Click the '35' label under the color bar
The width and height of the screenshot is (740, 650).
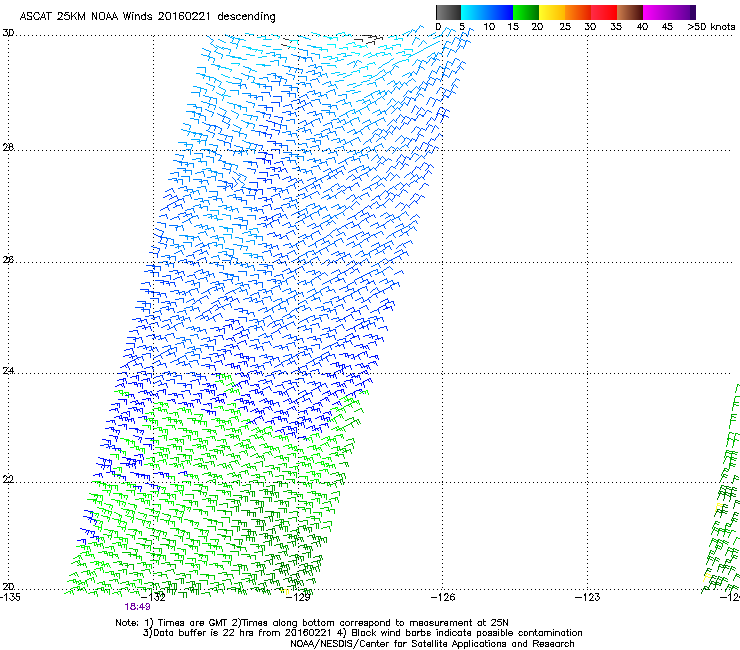point(616,27)
